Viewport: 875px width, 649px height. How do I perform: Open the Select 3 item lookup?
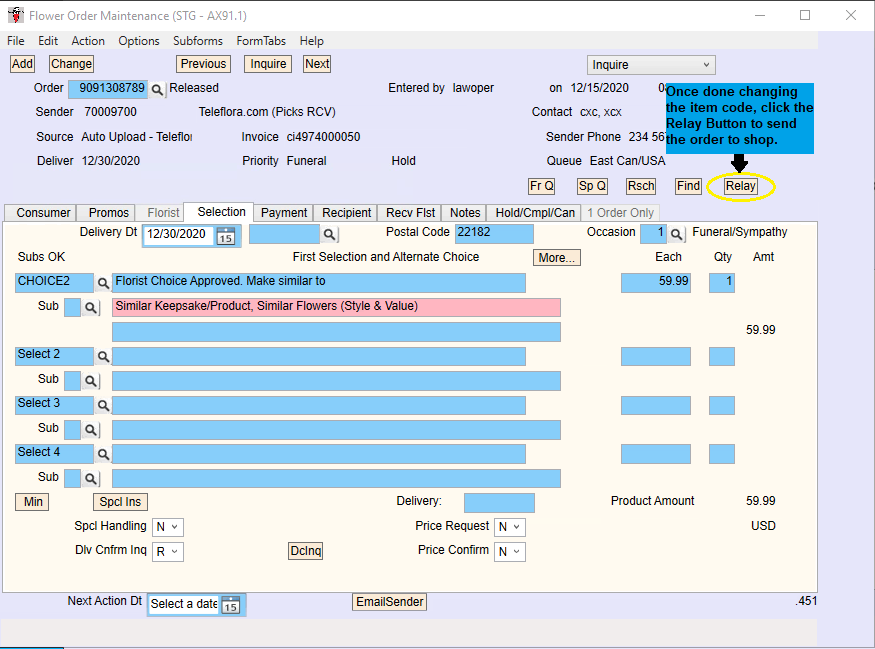(x=103, y=405)
